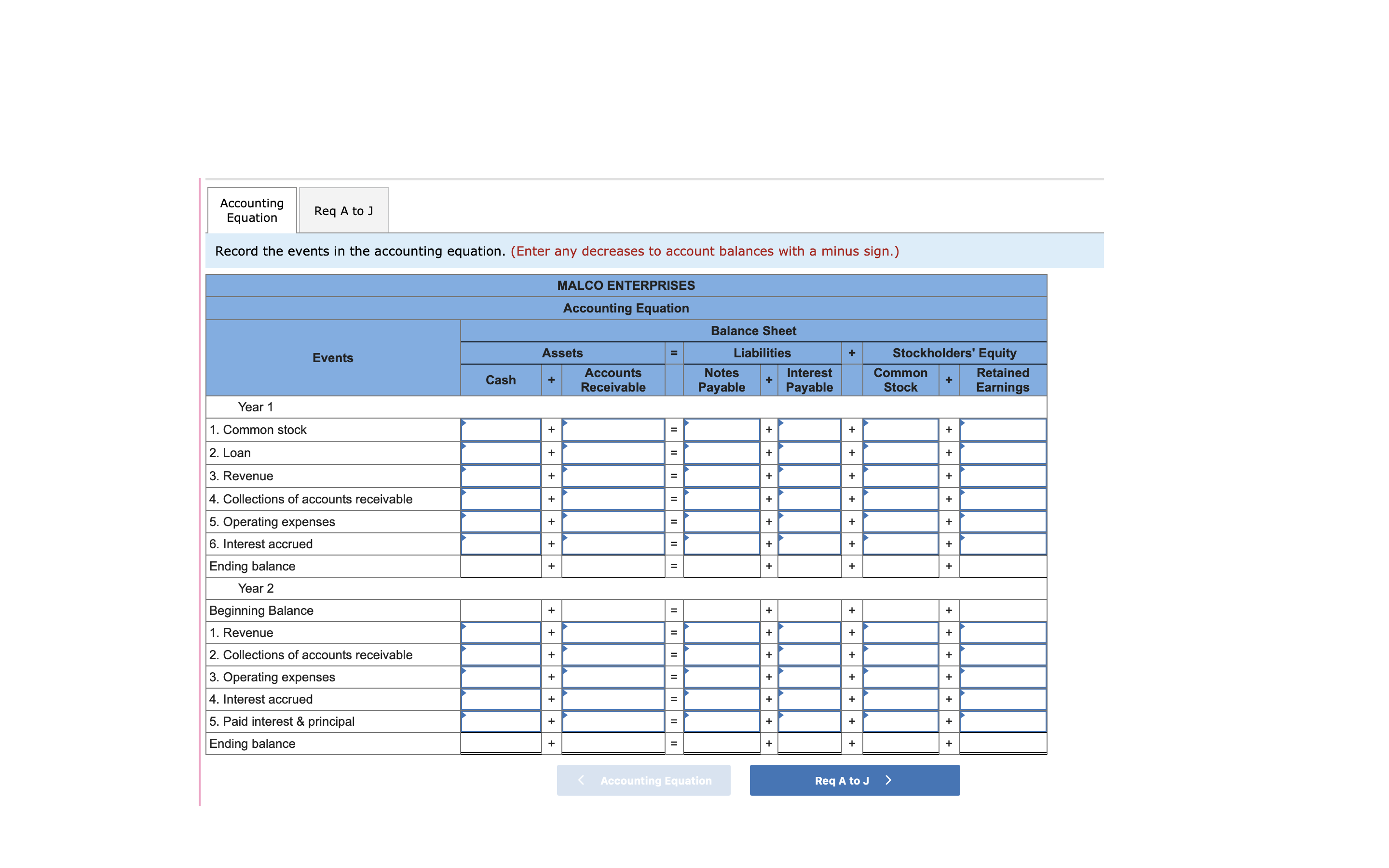Click Cash field for Paid interest & principal
This screenshot has width=1389, height=868.
pos(501,721)
